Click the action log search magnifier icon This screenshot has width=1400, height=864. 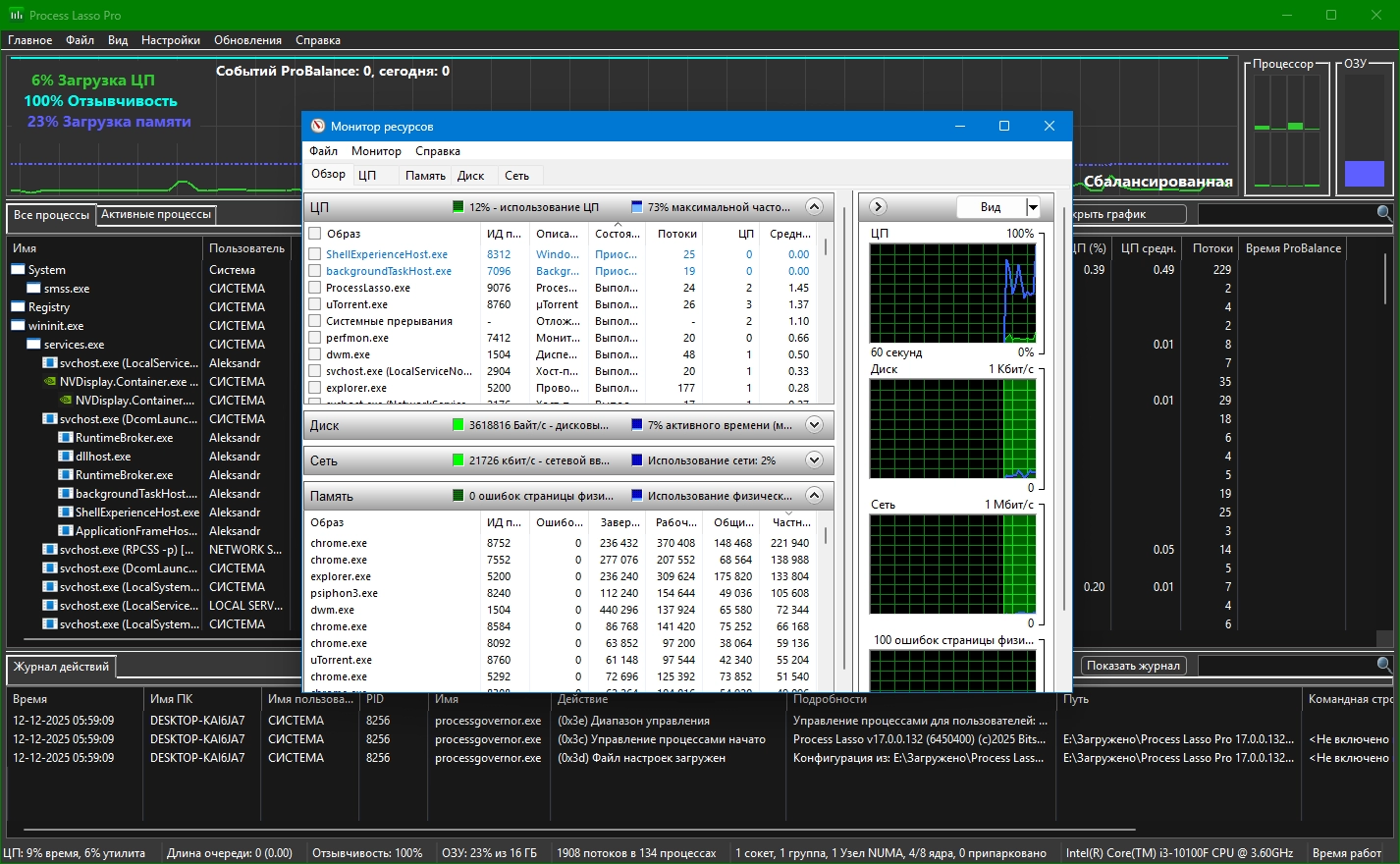tap(1383, 665)
